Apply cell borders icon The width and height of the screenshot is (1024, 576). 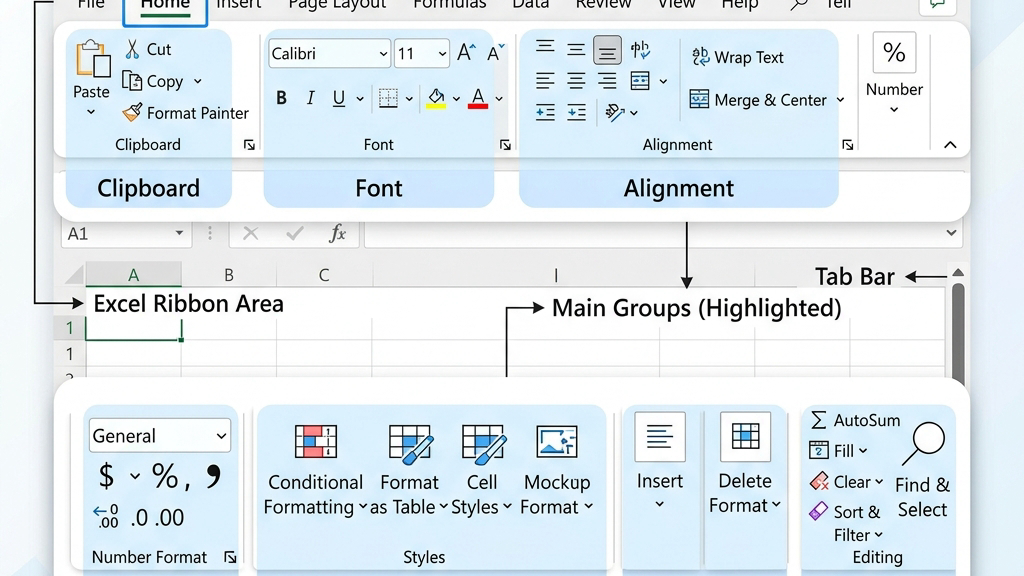389,98
